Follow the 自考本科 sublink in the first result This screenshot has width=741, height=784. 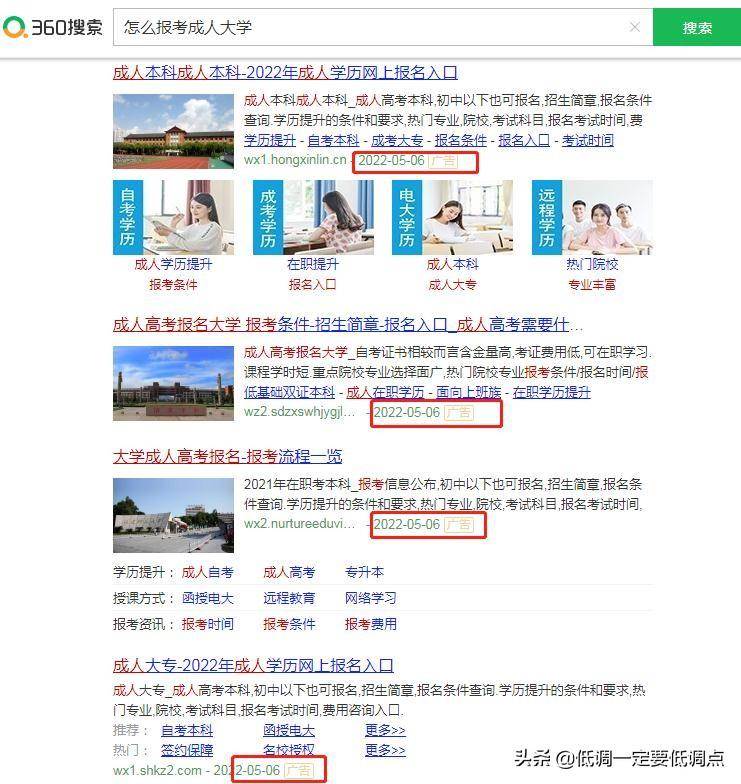pos(334,140)
